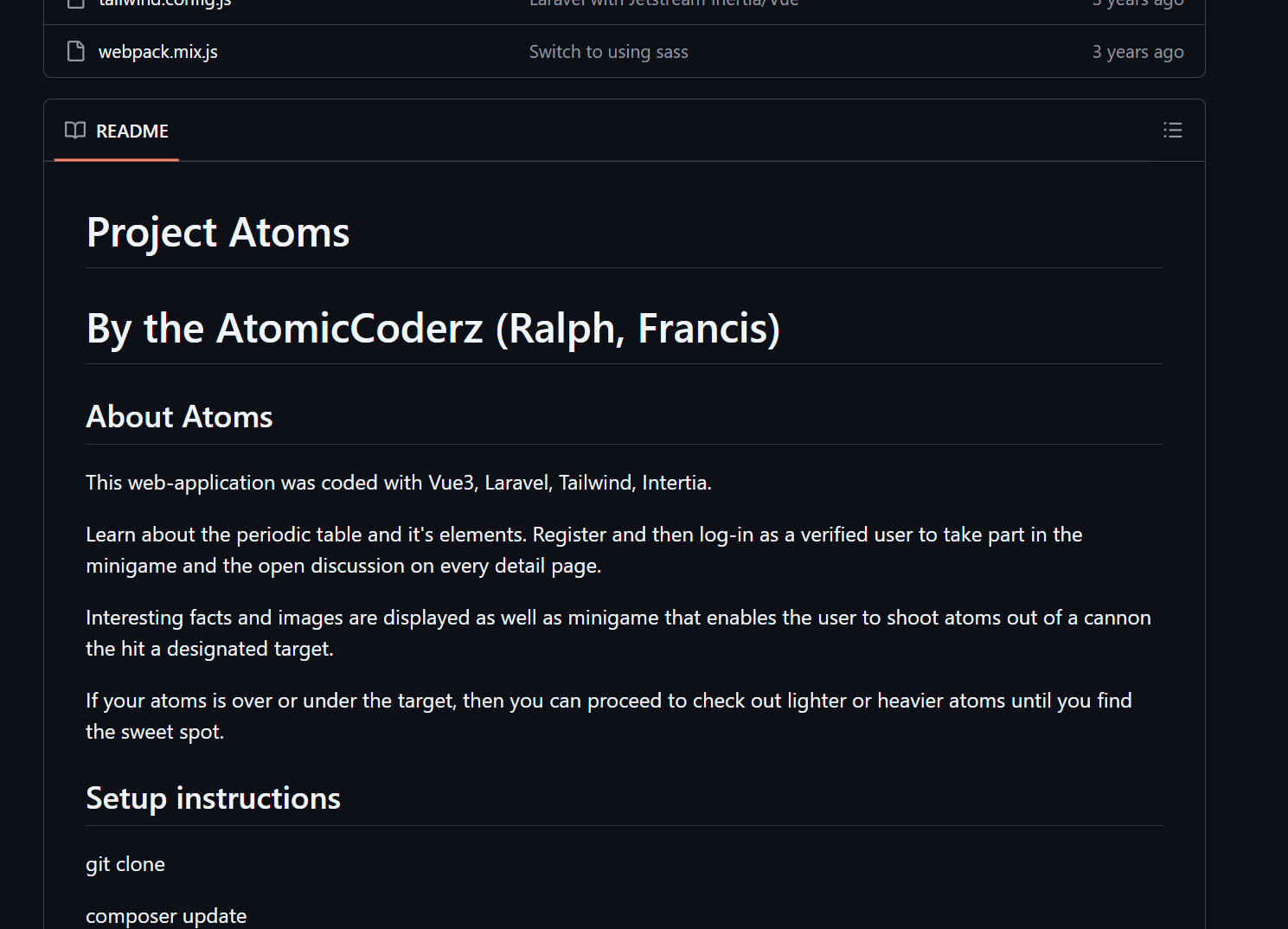Click the "git clone" instruction text
The image size is (1288, 929).
tap(125, 864)
